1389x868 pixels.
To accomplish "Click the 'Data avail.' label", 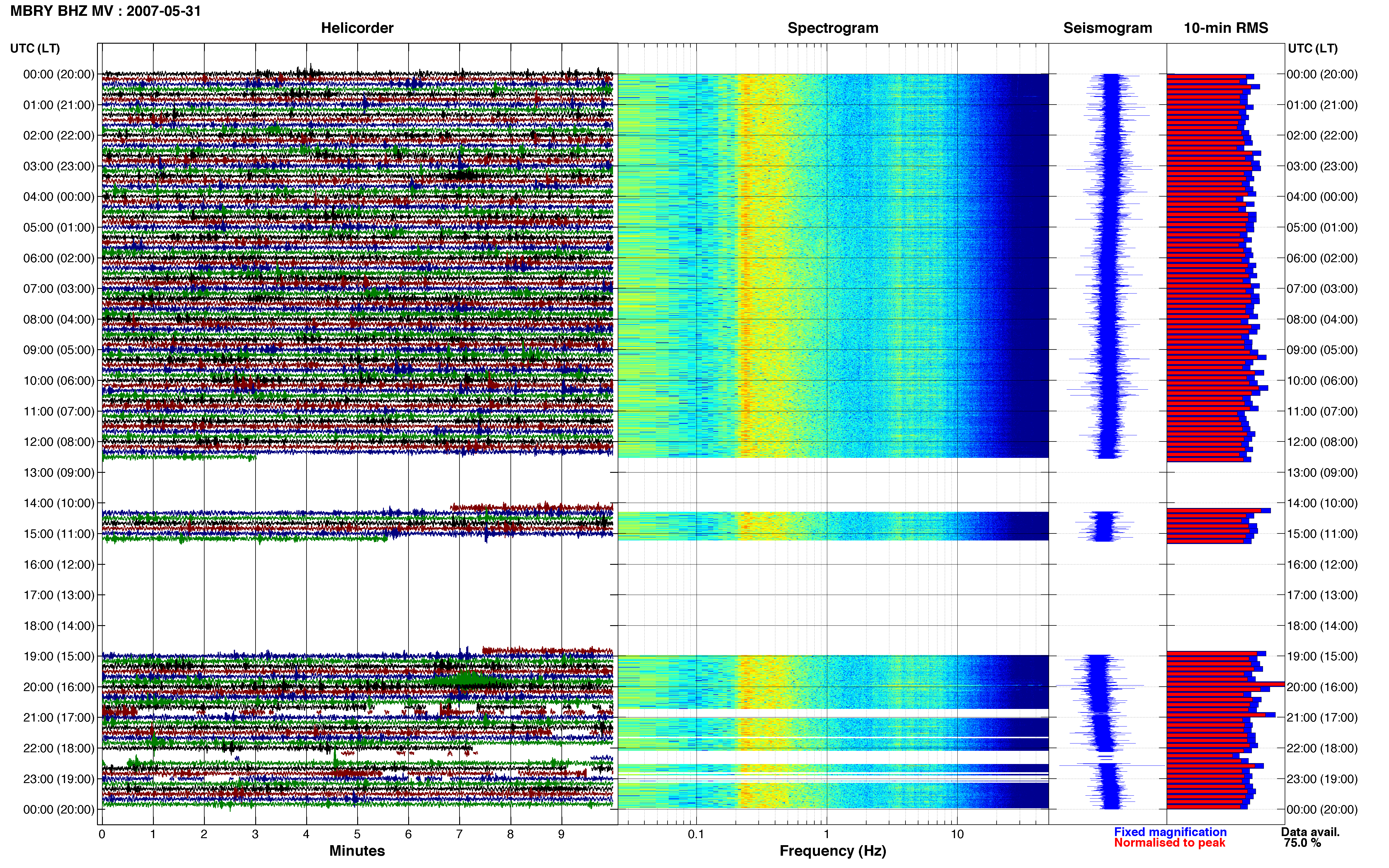I will tap(1310, 832).
